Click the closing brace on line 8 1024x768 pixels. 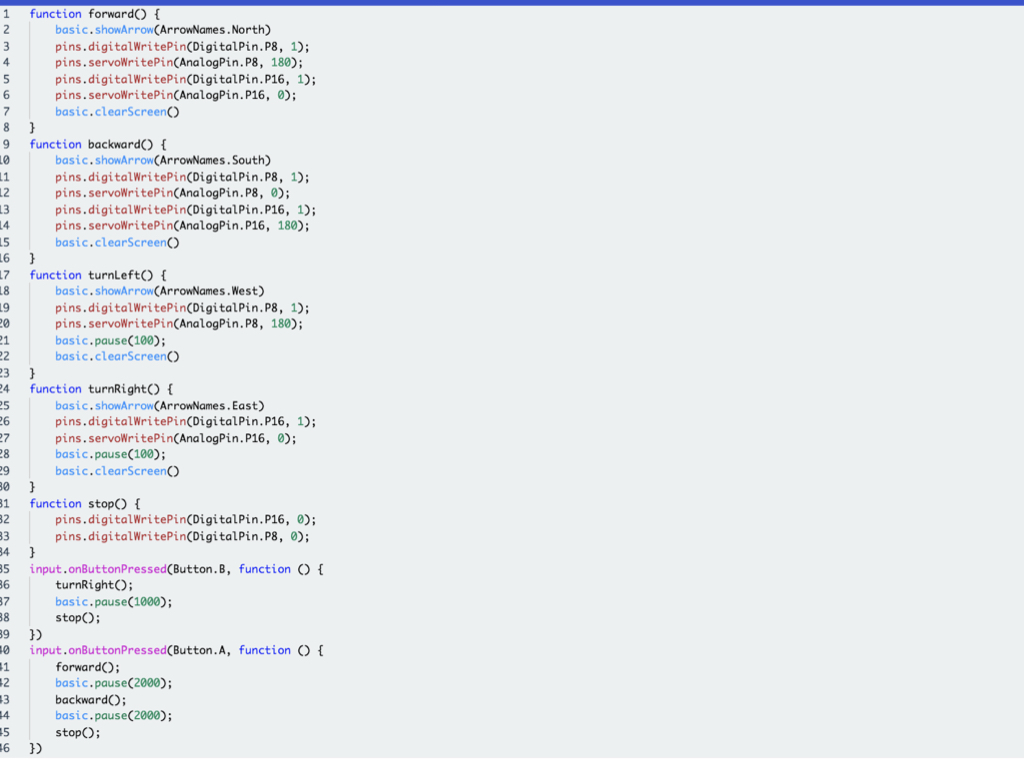[32, 128]
